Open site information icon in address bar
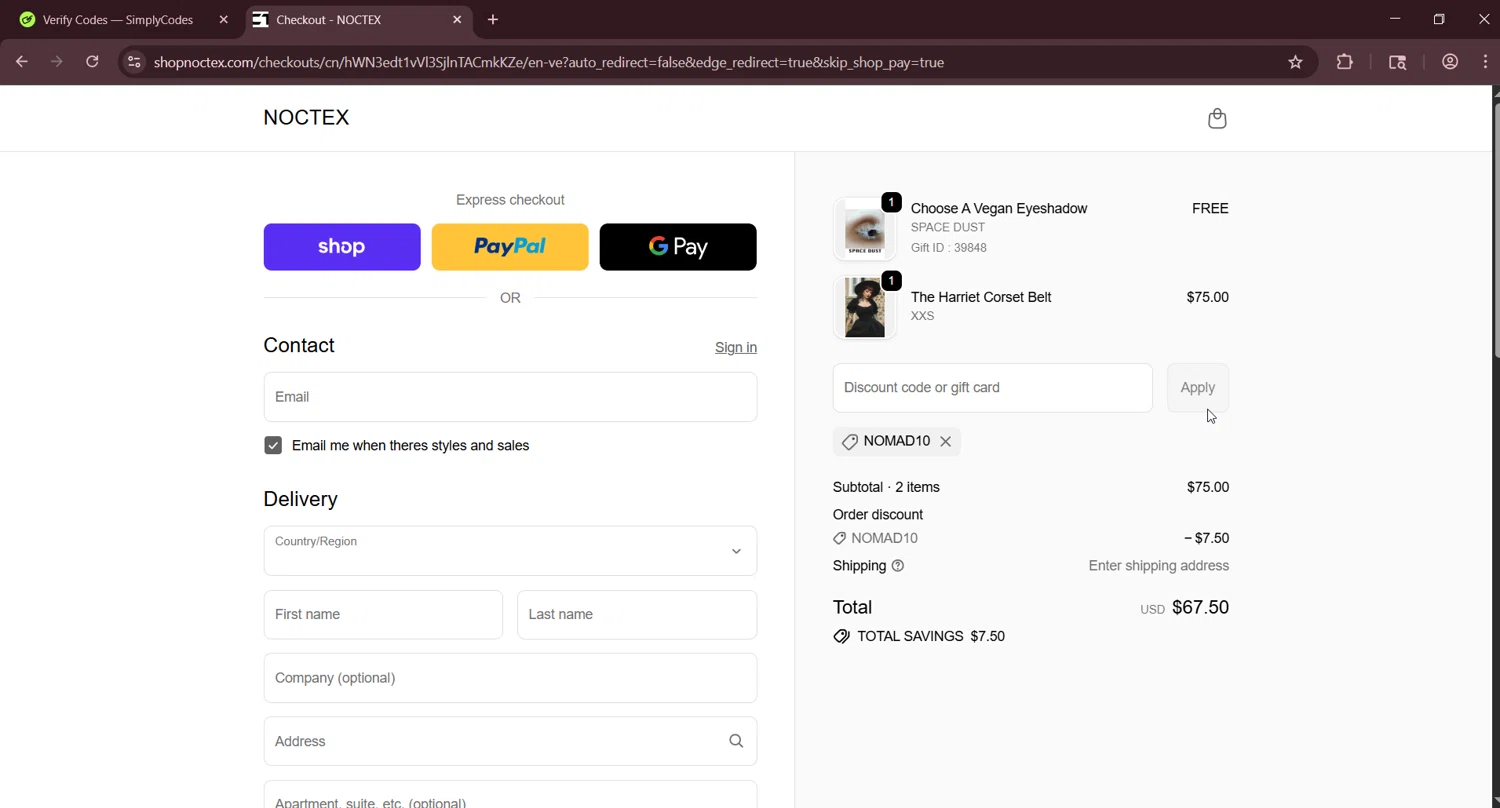1500x808 pixels. (x=134, y=62)
